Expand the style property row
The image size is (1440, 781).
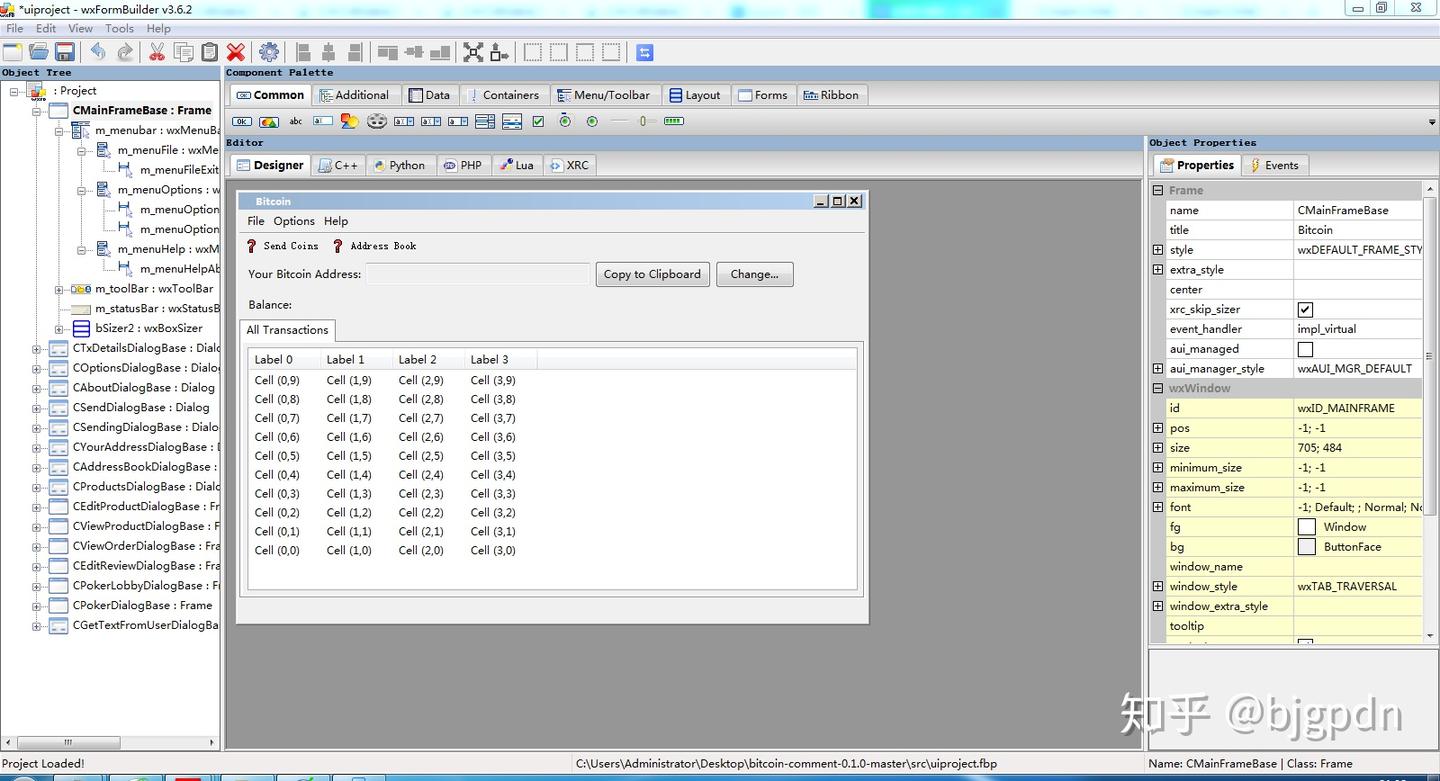pyautogui.click(x=1158, y=250)
